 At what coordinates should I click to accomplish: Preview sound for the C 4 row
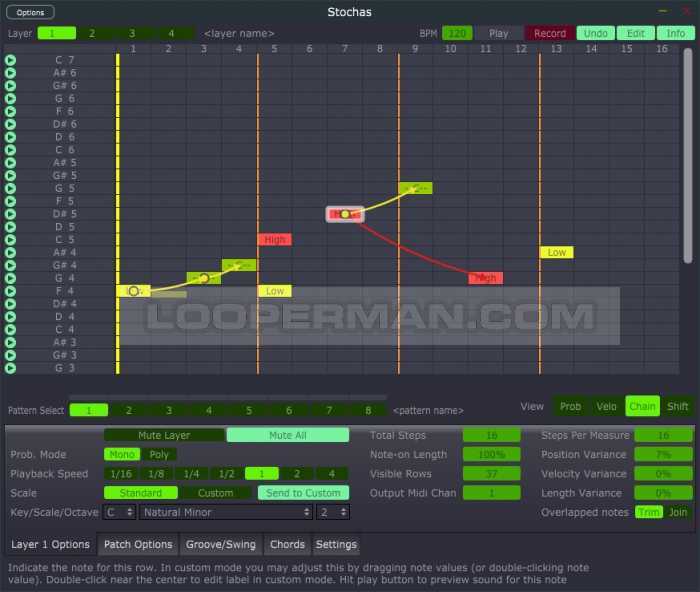tap(10, 330)
